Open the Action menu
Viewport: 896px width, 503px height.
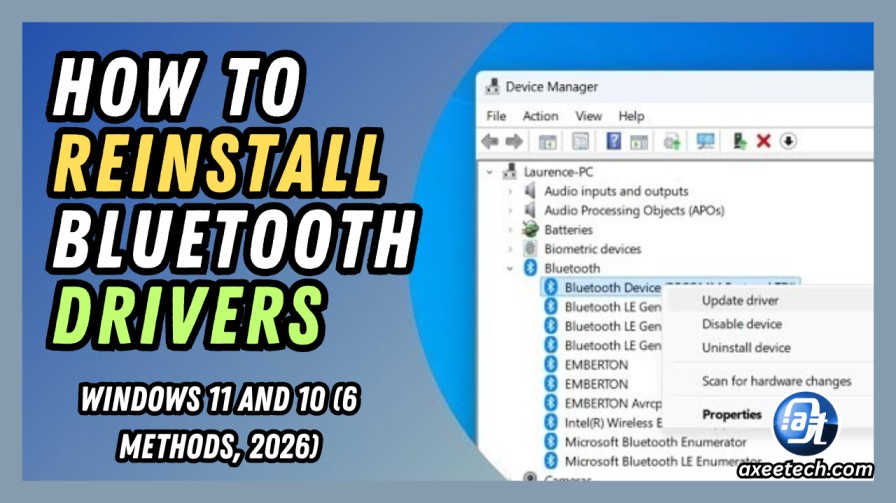point(541,116)
